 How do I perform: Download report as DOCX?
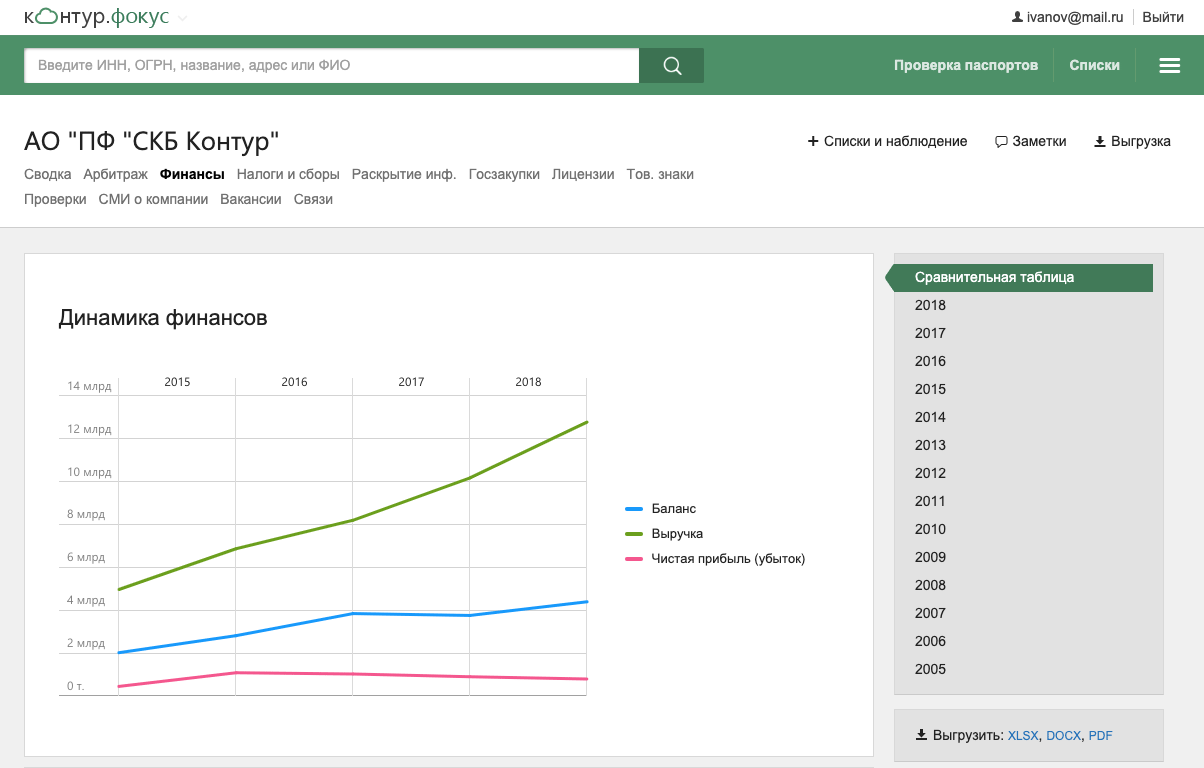point(1064,736)
